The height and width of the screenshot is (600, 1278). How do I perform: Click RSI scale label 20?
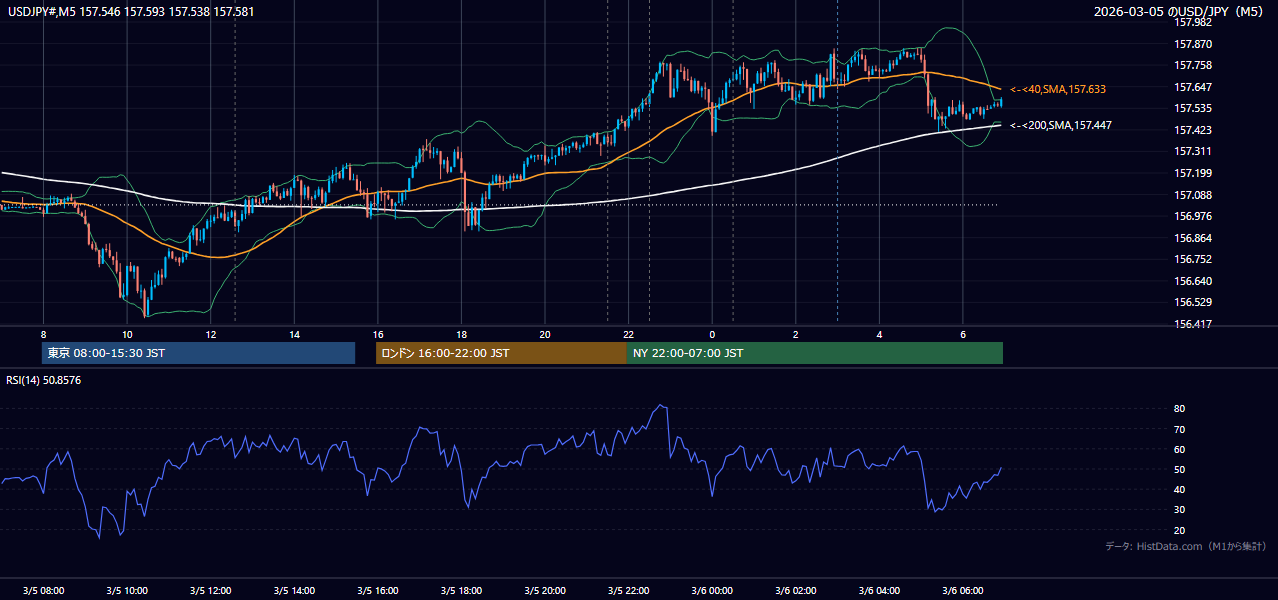(x=1179, y=530)
